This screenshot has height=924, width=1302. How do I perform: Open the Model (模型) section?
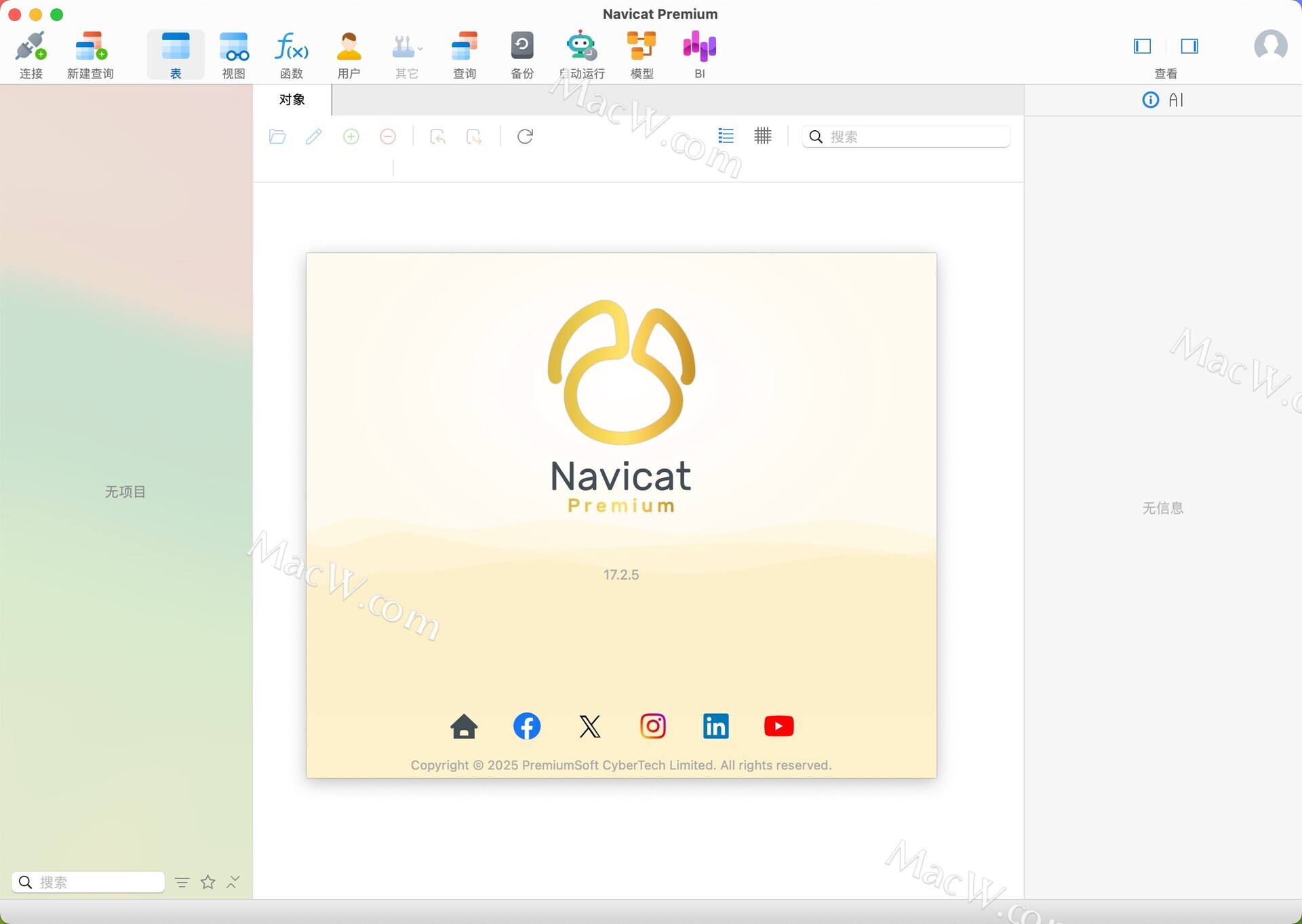click(642, 54)
